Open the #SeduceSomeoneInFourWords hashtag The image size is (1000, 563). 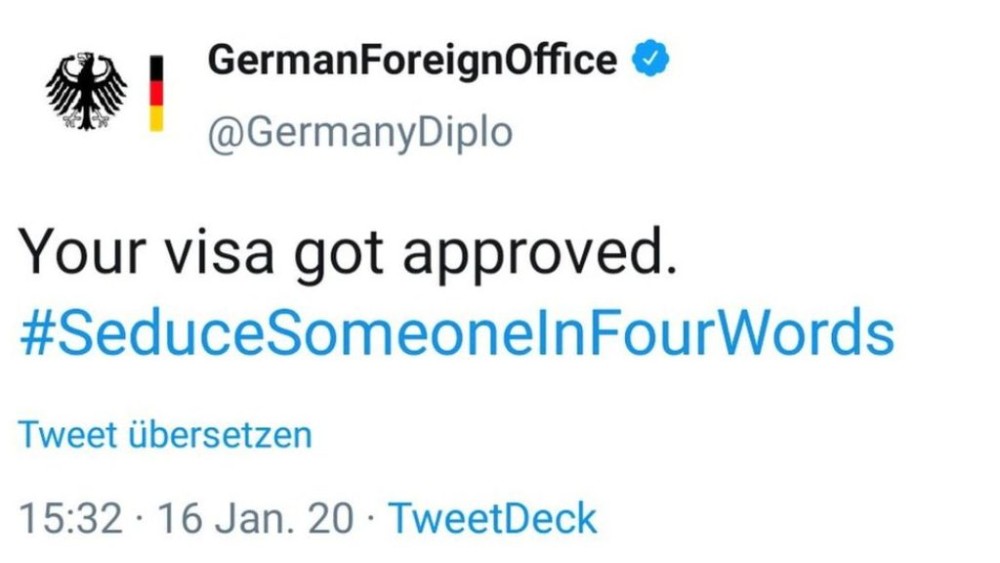[x=457, y=333]
